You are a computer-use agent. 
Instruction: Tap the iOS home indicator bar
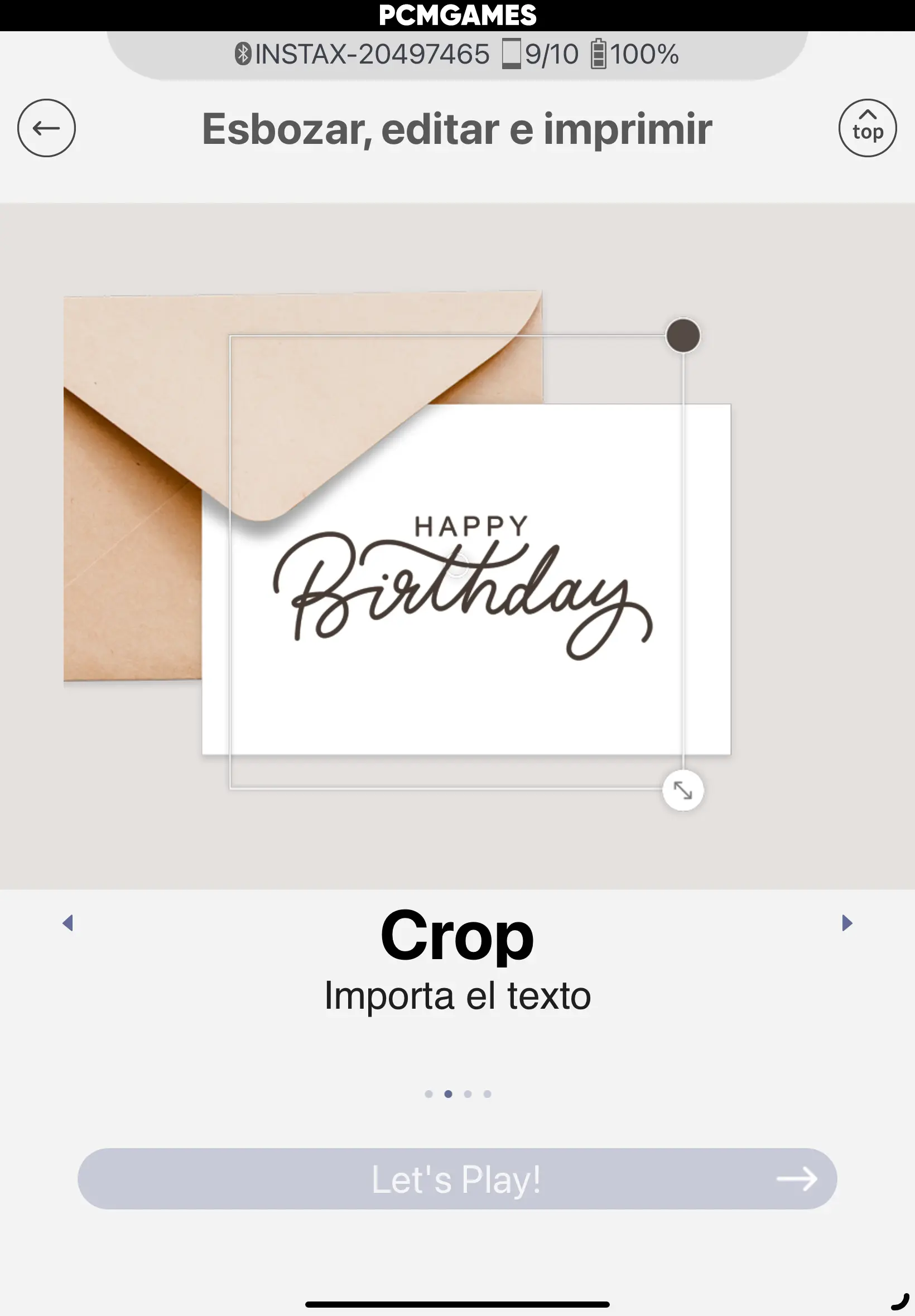[x=458, y=1304]
